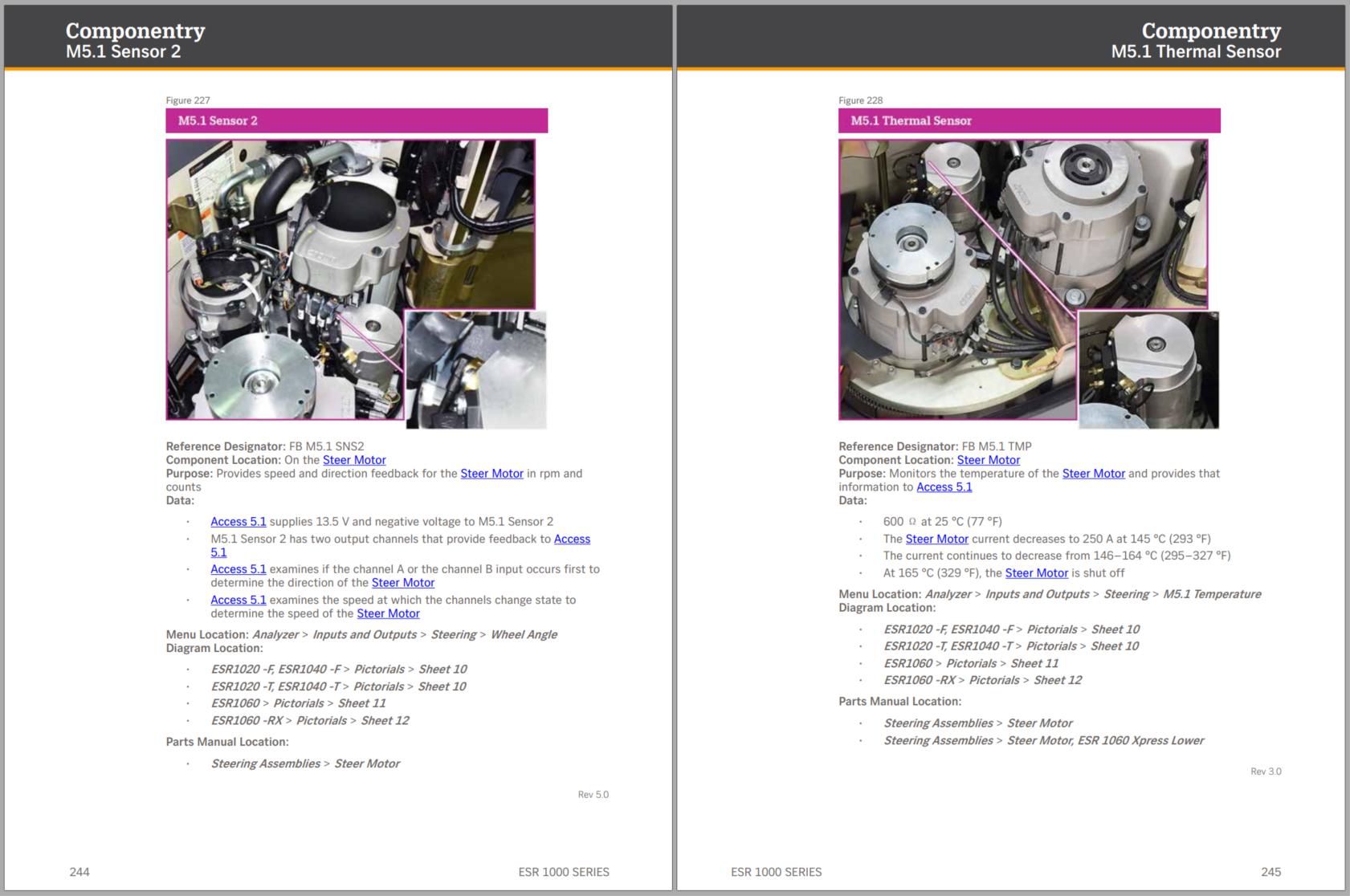This screenshot has height=896, width=1350.
Task: Click page number 244 in the footer
Action: (x=80, y=872)
